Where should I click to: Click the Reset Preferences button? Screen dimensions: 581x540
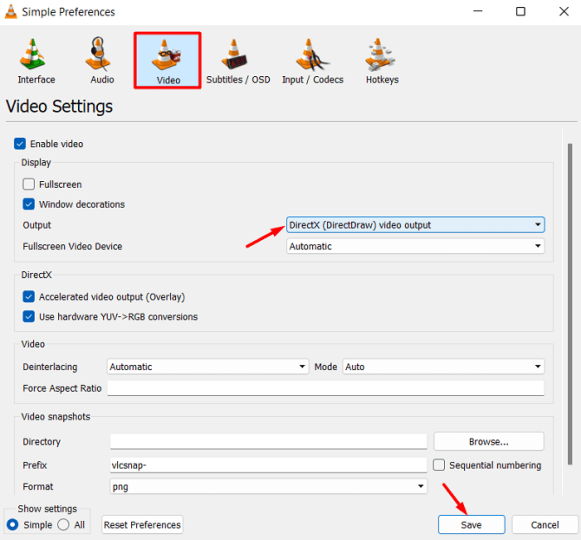(x=142, y=524)
